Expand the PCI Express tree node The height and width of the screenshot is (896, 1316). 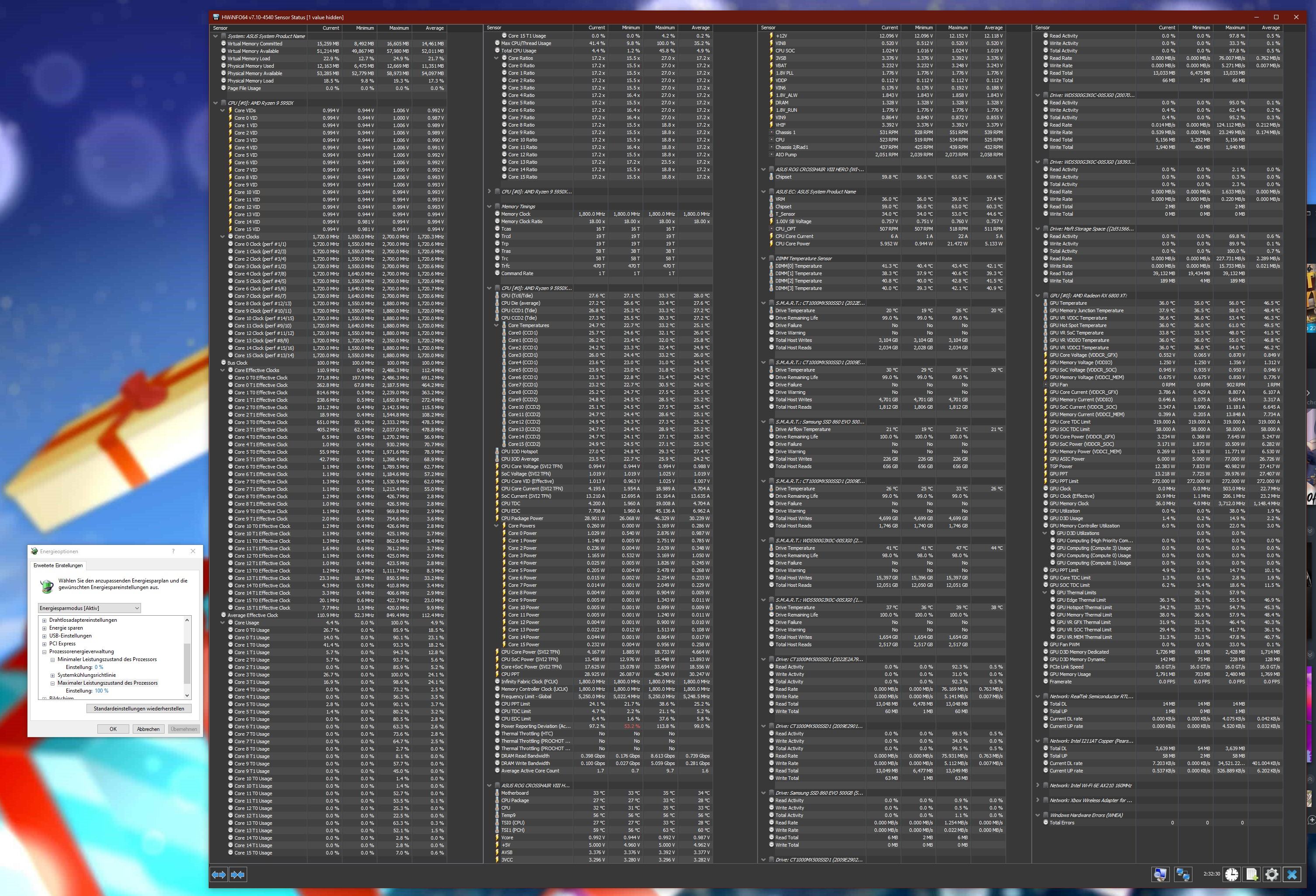(44, 644)
